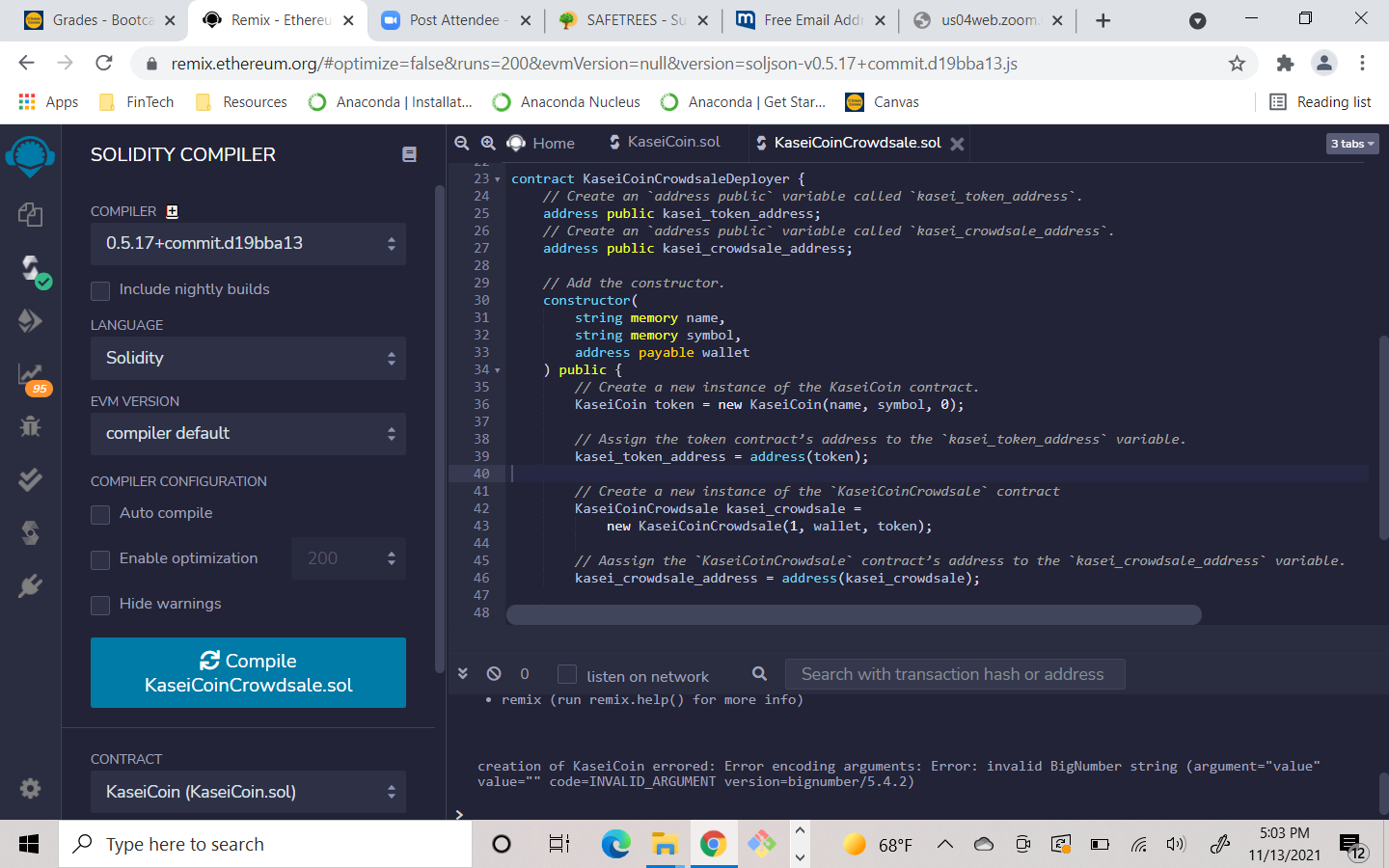Open Anaconda Nucleus bookmark

(x=566, y=102)
